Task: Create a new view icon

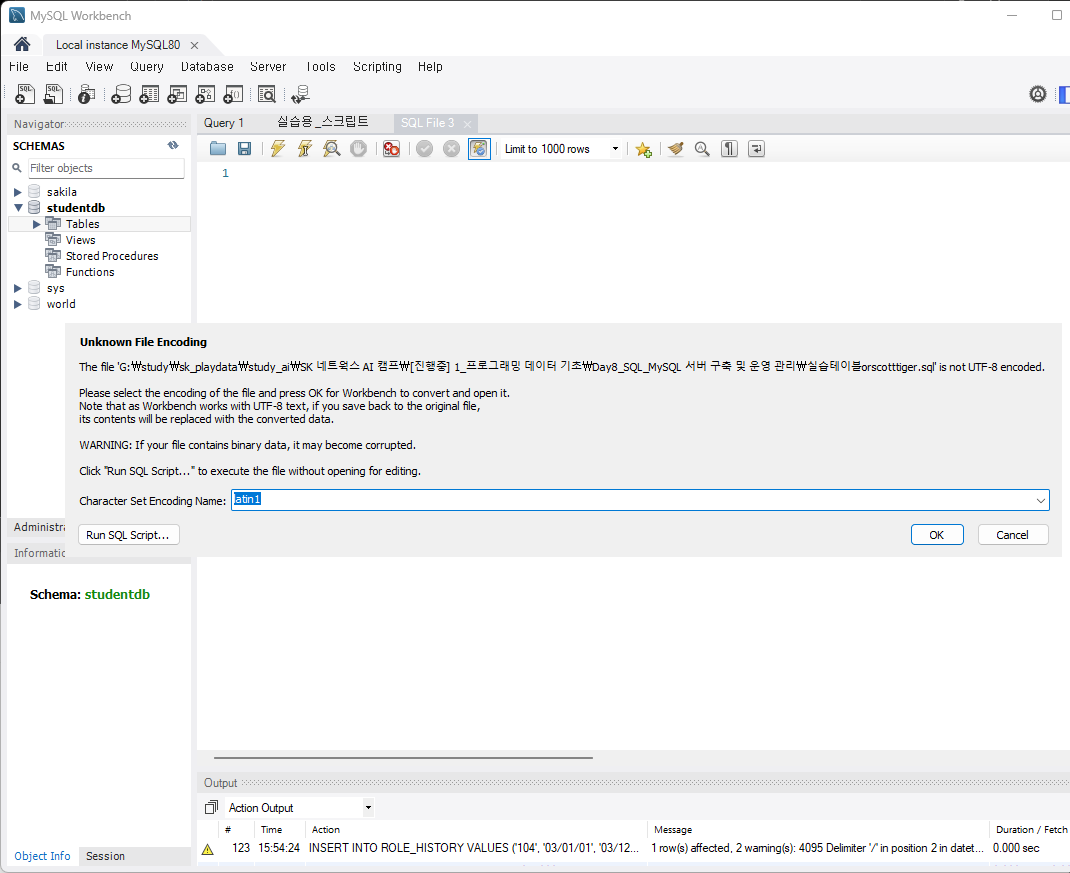Action: point(177,94)
